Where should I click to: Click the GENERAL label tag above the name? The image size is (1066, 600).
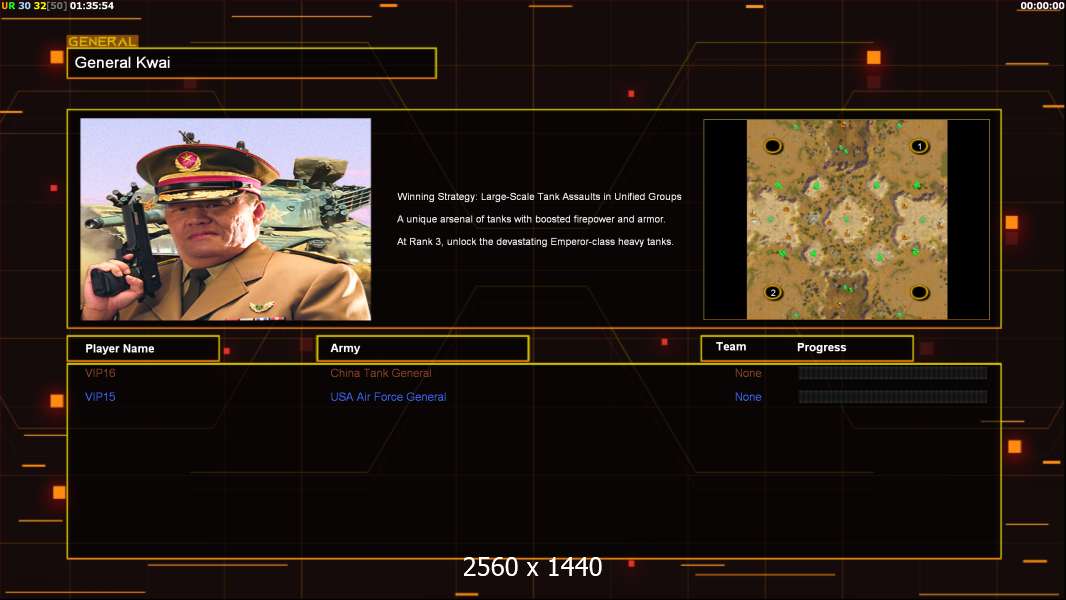(102, 42)
